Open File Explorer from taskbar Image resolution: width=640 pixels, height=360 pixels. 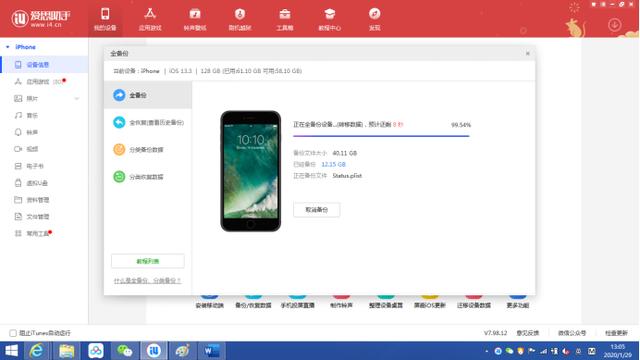67,351
